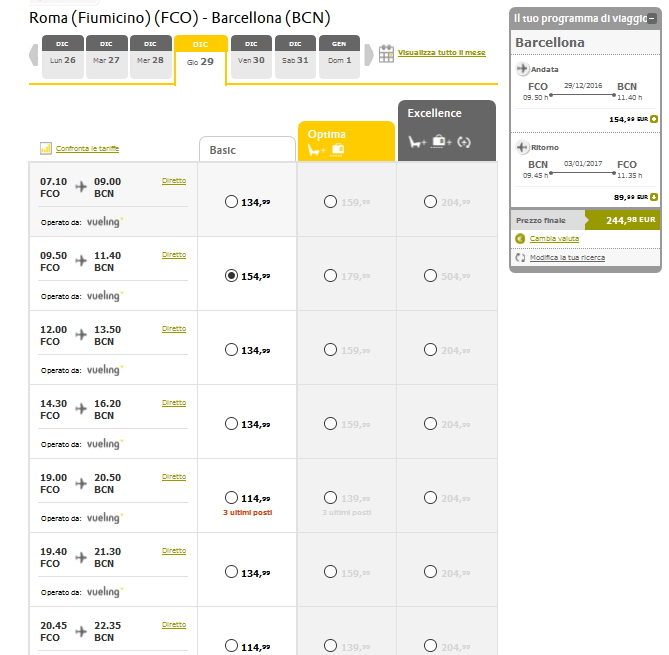Click the currency coin icon beside Cambia valuta
Viewport: 669px width, 655px height.
(520, 238)
